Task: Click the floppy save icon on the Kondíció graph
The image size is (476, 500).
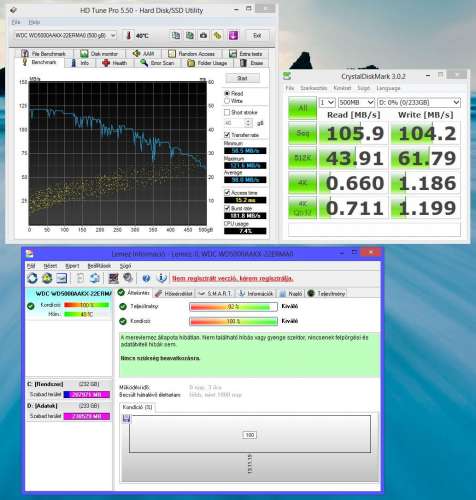Action: (x=126, y=419)
